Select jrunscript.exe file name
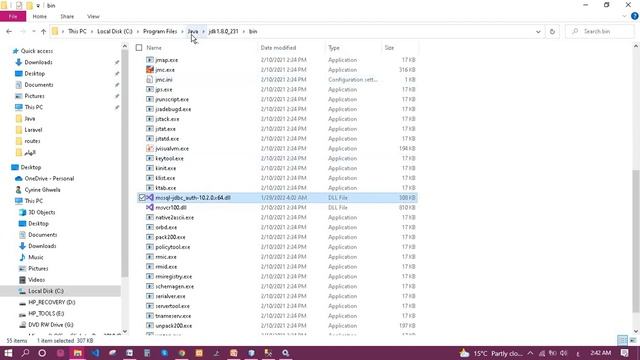The image size is (640, 360). [172, 99]
